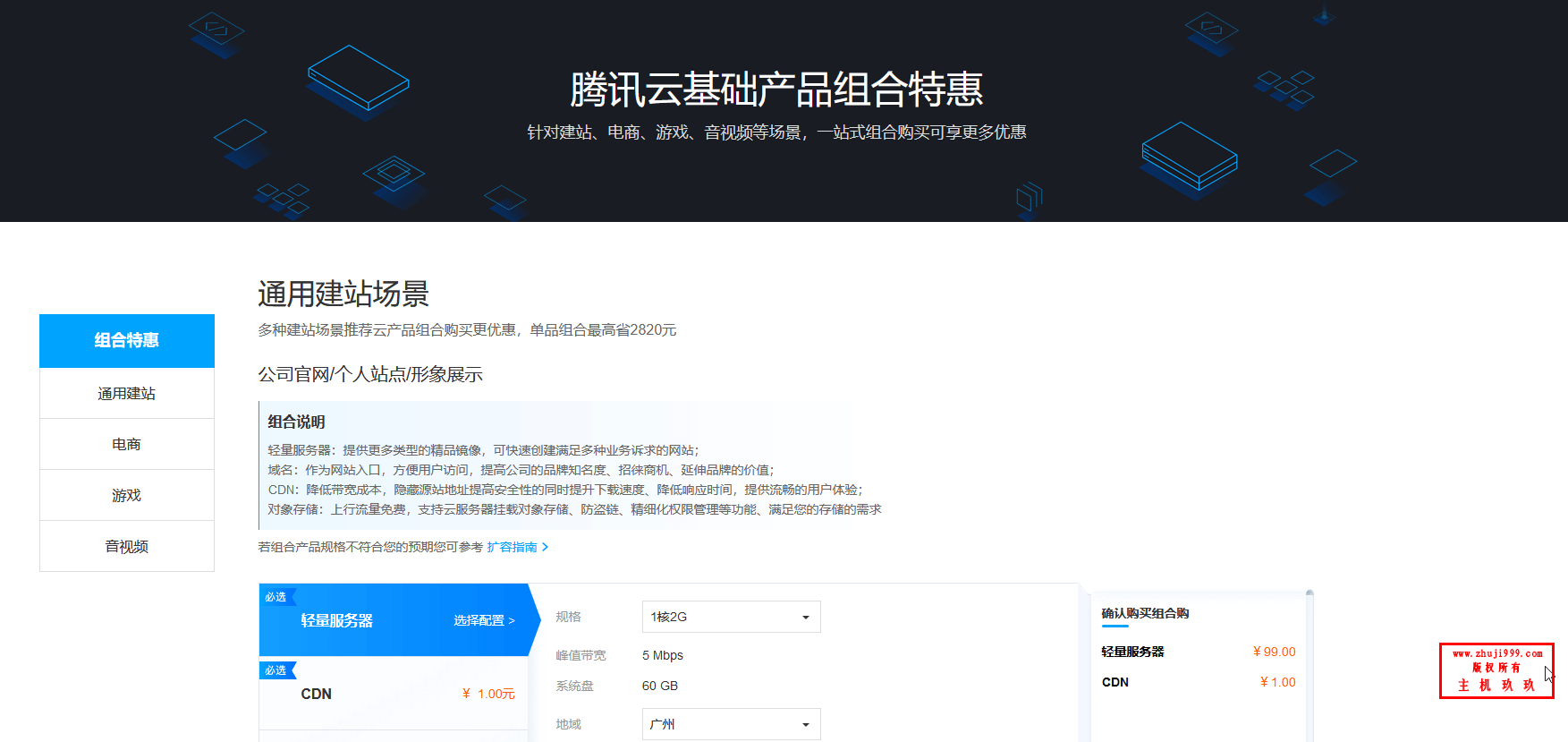Choose the 音视频 sidebar item
1568x742 pixels.
point(127,546)
